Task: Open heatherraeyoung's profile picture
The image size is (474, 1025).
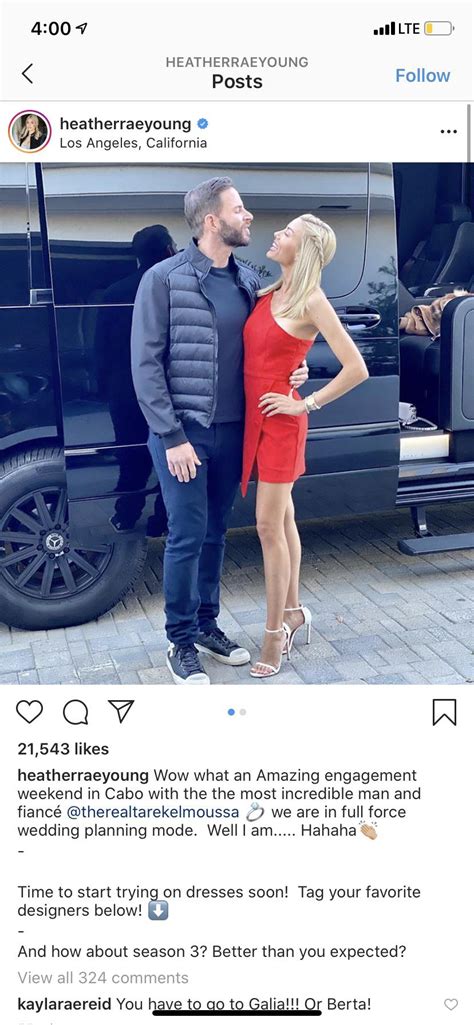Action: [29, 132]
